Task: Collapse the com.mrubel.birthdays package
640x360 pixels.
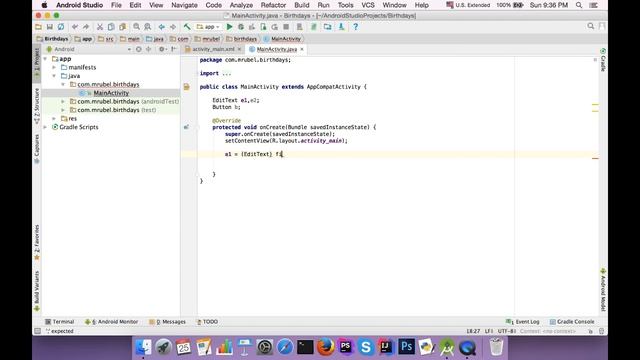Action: point(63,84)
